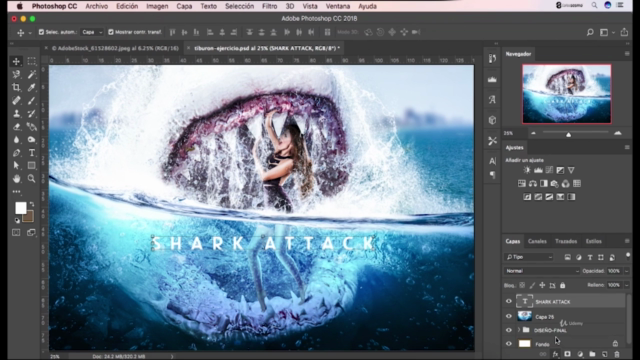Open the Tipo layer filter dropdown
This screenshot has width=640, height=360.
[x=529, y=257]
